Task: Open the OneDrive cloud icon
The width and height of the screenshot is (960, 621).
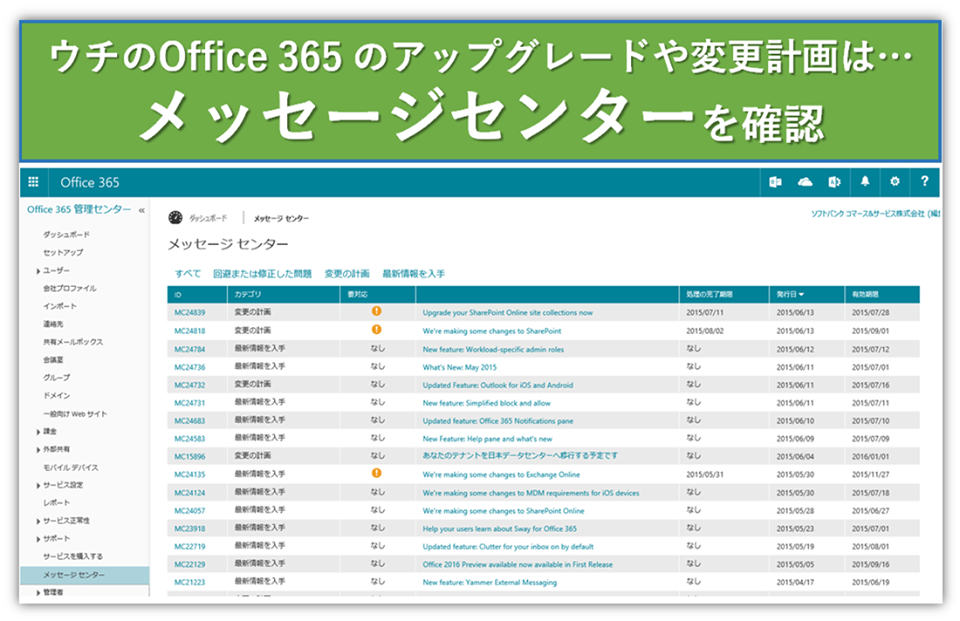Action: tap(805, 182)
